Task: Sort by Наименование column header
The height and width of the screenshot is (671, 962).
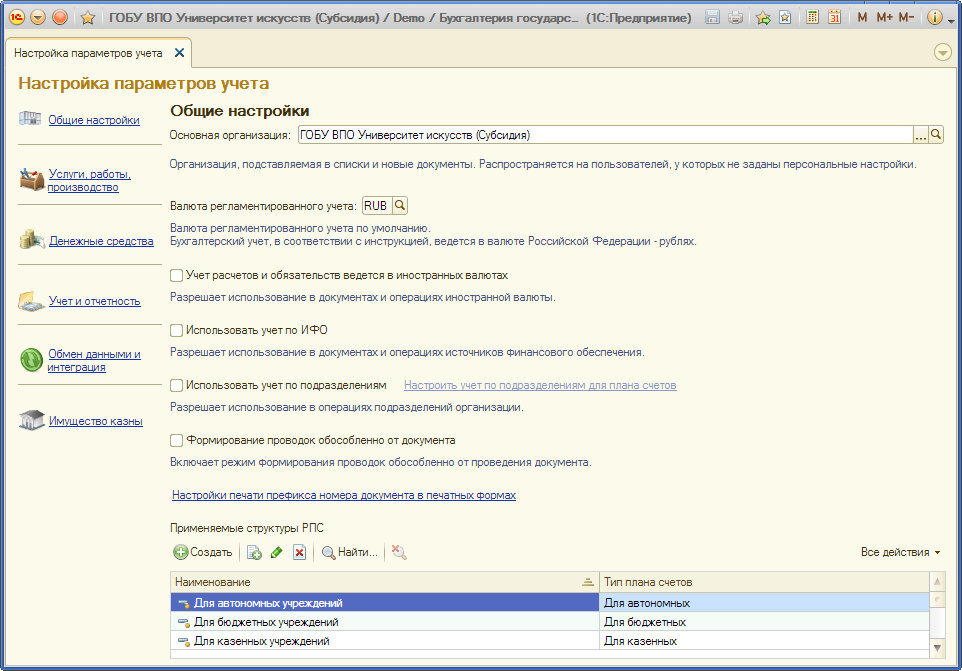Action: click(385, 582)
